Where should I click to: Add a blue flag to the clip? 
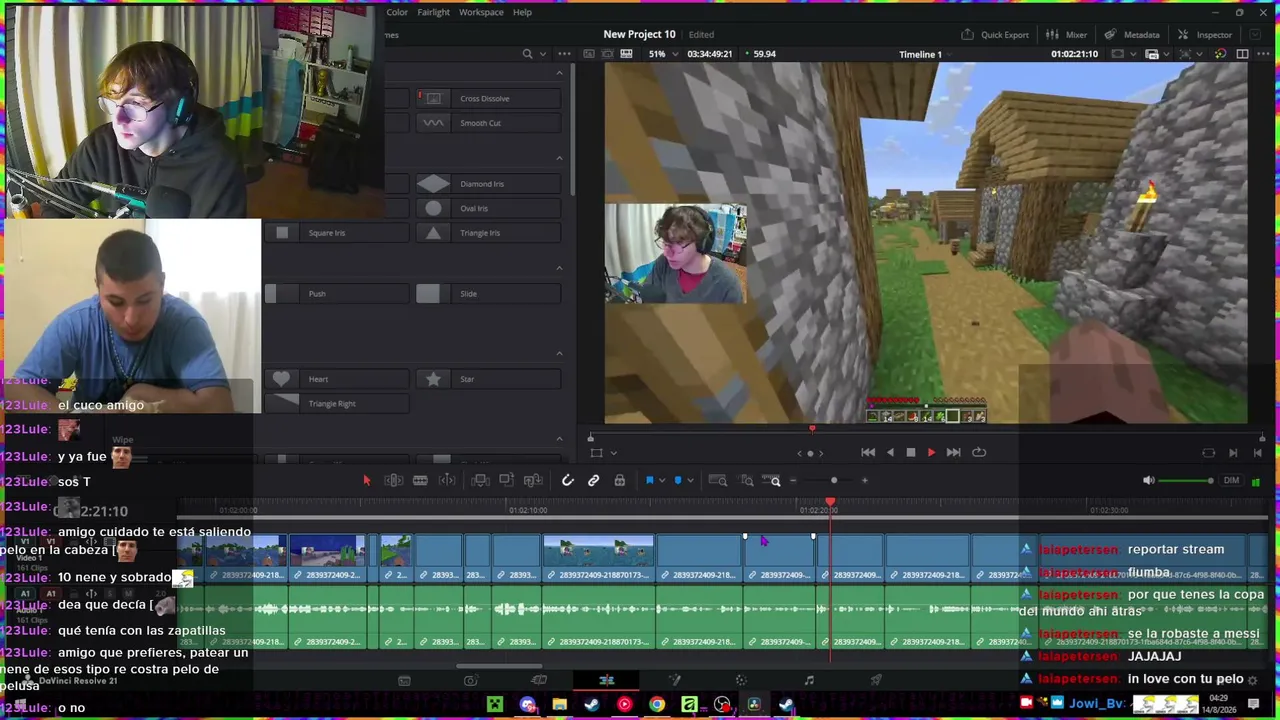649,481
